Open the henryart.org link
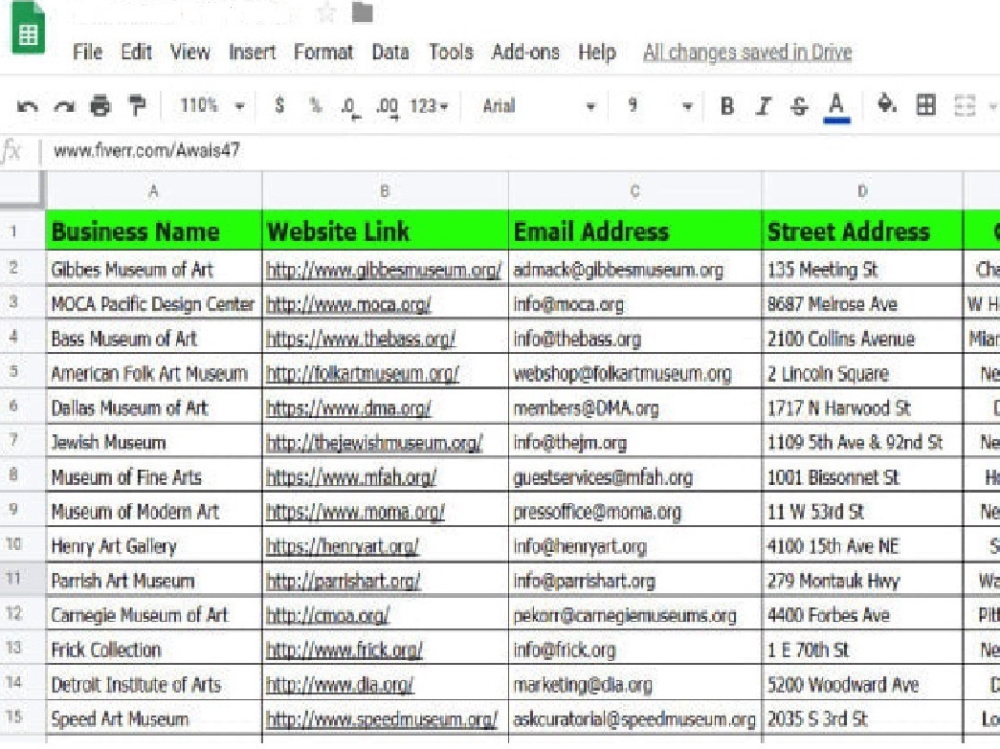The image size is (1000, 749). pyautogui.click(x=342, y=546)
